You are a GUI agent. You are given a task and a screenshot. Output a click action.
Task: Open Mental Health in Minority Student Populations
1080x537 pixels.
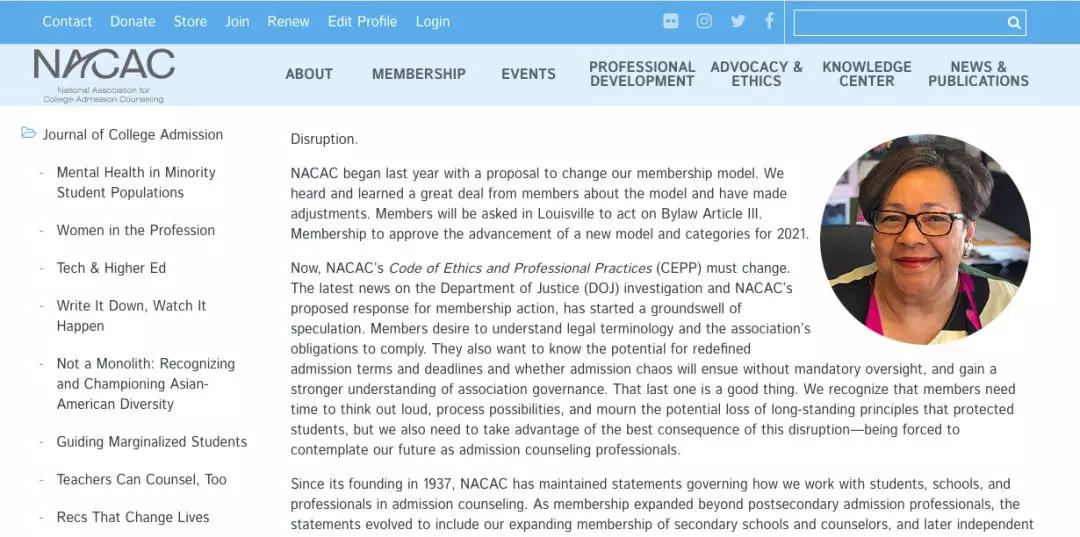(136, 182)
